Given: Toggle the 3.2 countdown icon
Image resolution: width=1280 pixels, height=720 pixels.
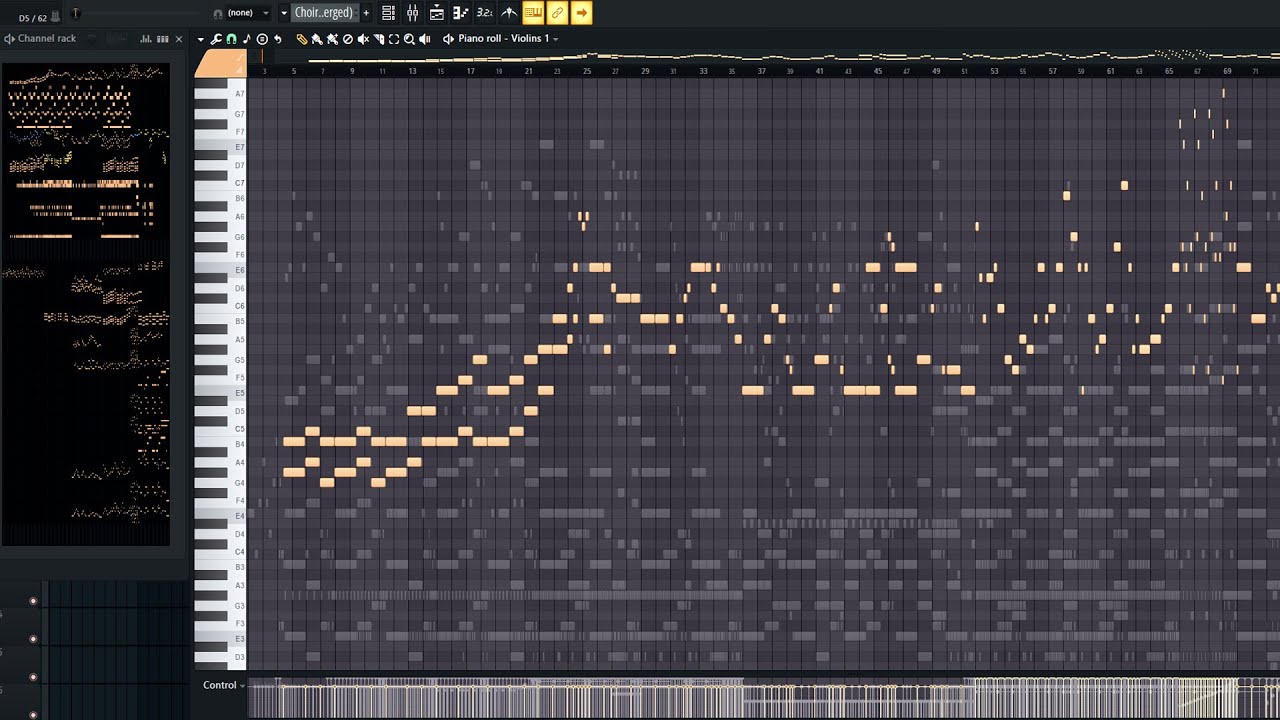Looking at the screenshot, I should [485, 13].
